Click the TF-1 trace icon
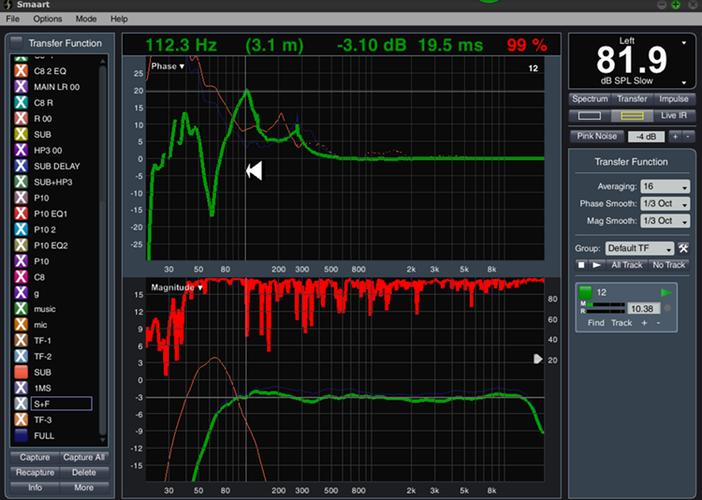The image size is (702, 500). coord(21,341)
